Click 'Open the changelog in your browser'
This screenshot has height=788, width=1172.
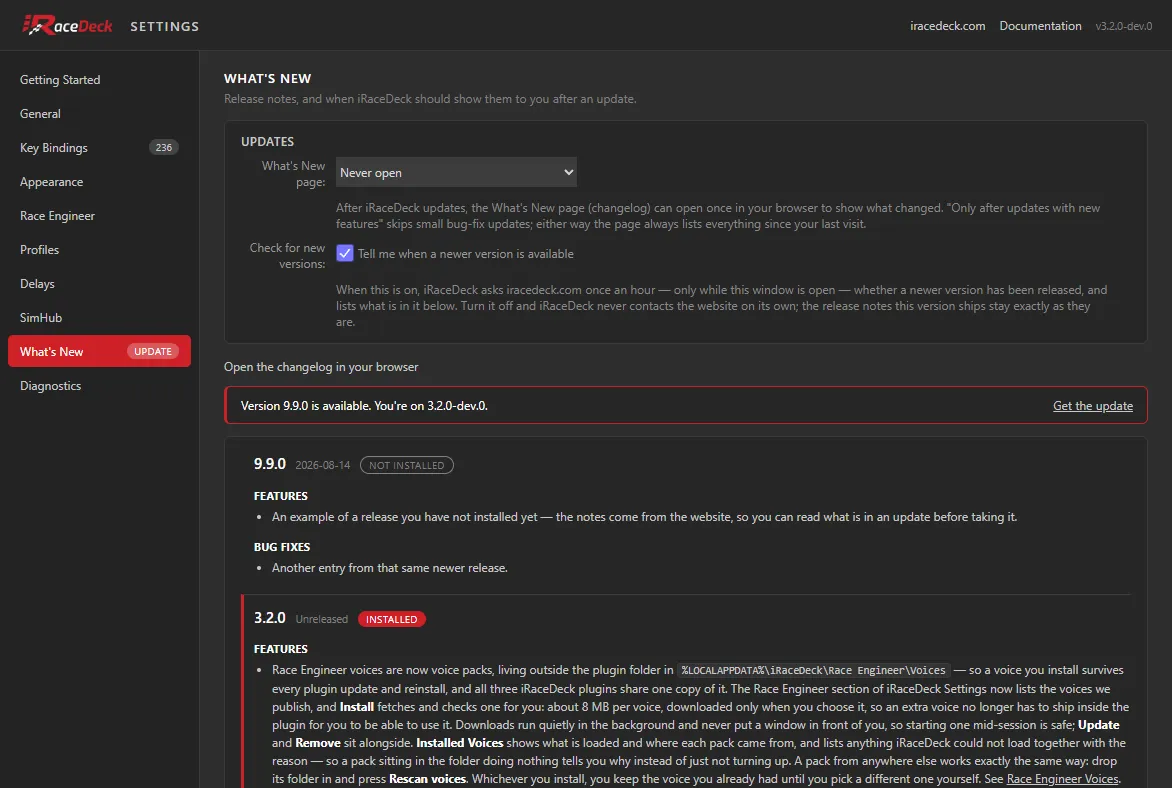click(321, 367)
